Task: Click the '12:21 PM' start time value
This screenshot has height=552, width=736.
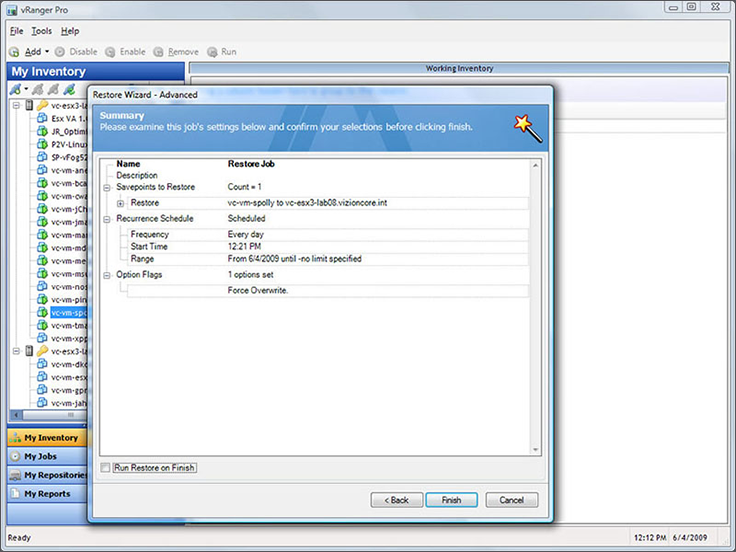Action: (x=244, y=246)
